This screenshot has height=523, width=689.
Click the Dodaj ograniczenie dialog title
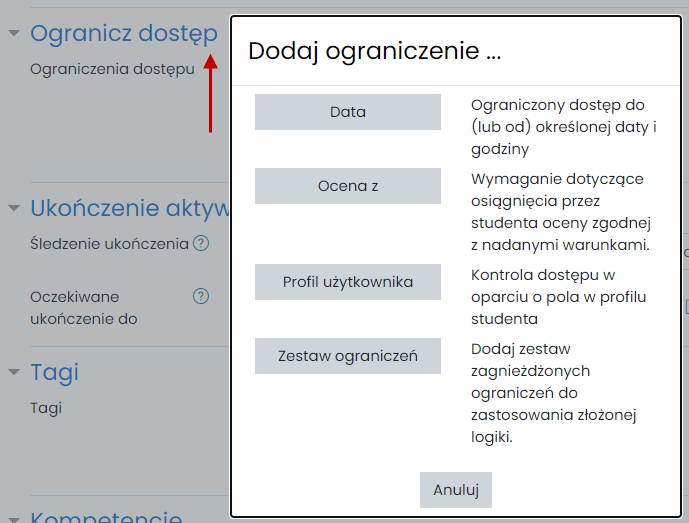click(x=374, y=51)
